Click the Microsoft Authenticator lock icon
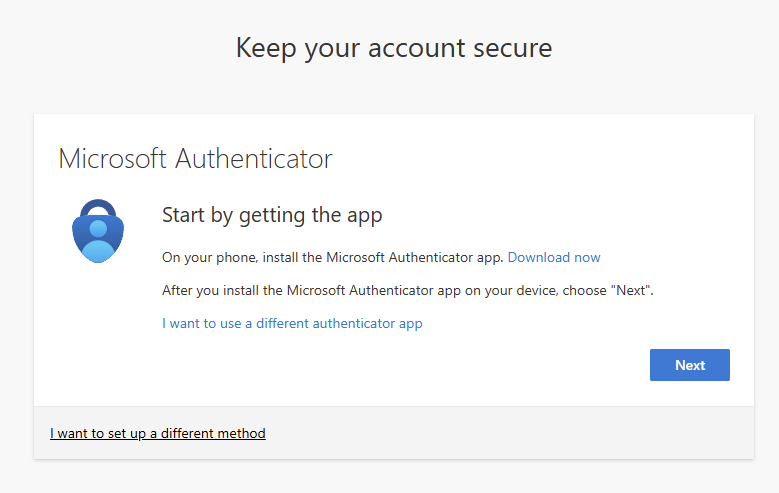779x493 pixels. pos(96,232)
